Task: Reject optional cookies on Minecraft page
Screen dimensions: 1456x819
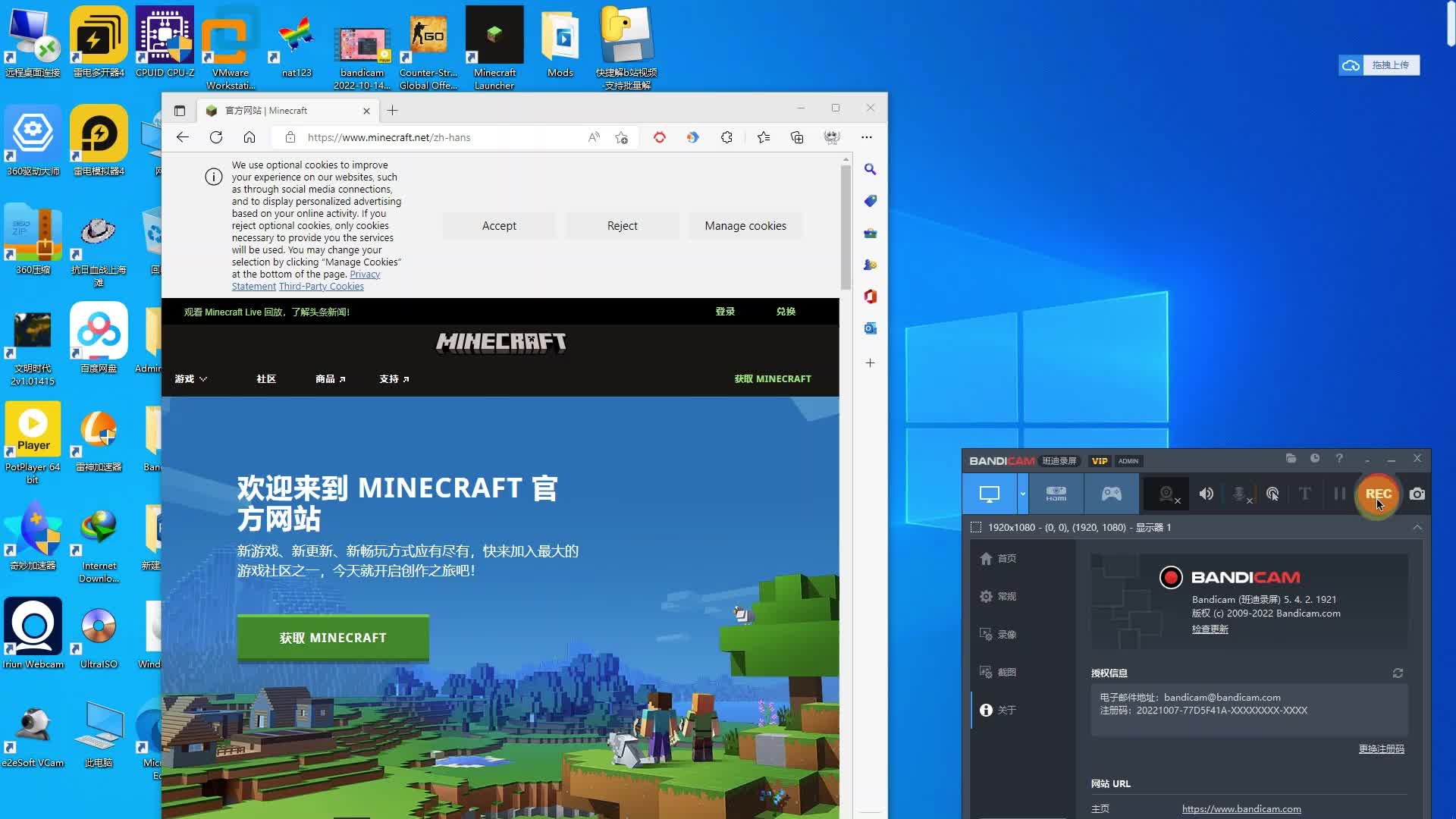Action: click(622, 226)
